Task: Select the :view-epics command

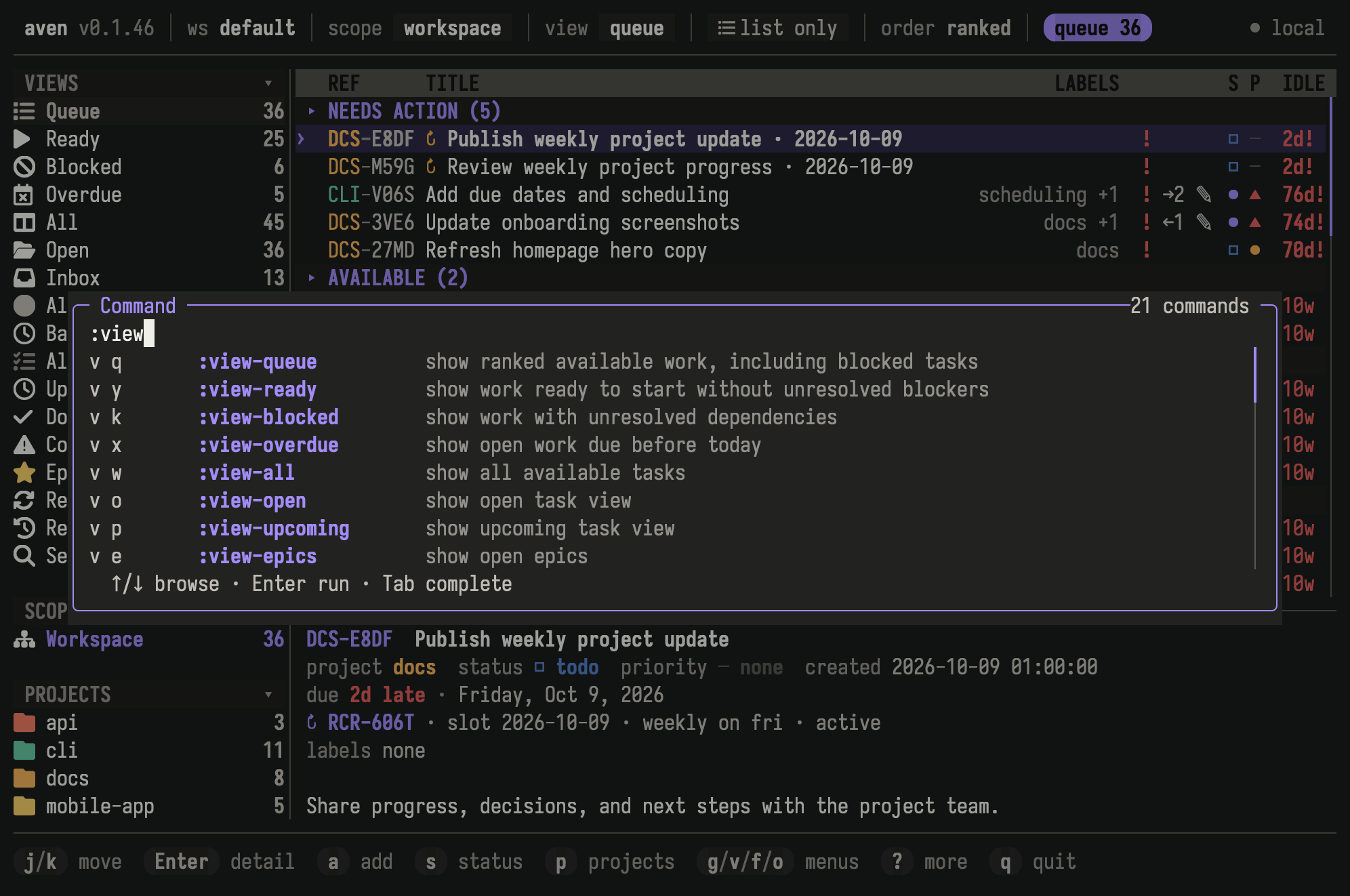Action: 664,556
